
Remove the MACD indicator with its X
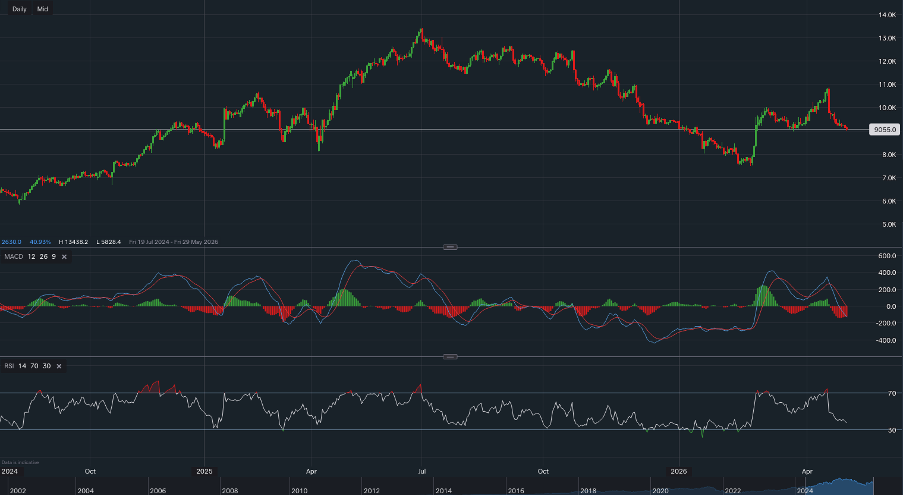click(x=64, y=257)
